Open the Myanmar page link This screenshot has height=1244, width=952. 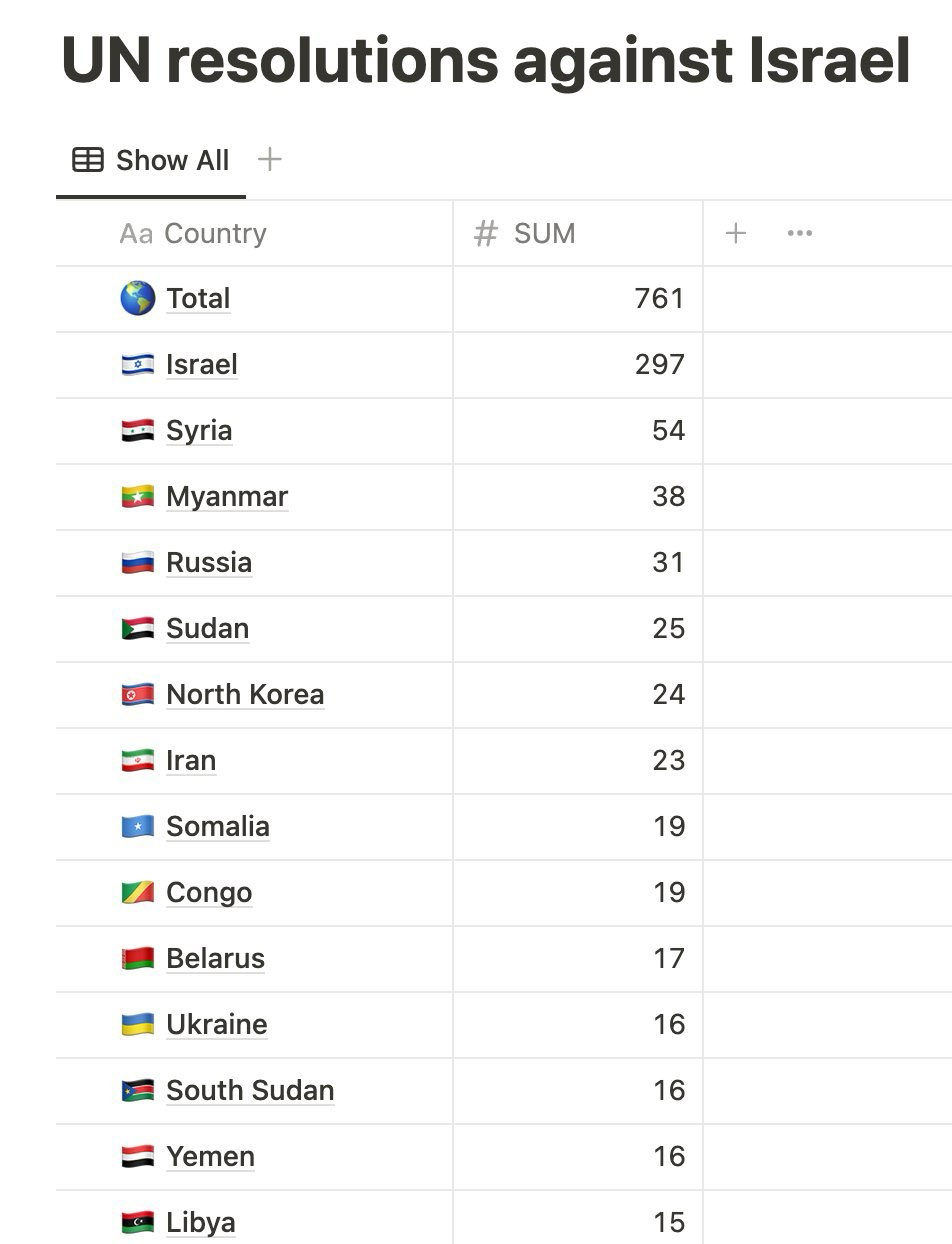pos(227,497)
